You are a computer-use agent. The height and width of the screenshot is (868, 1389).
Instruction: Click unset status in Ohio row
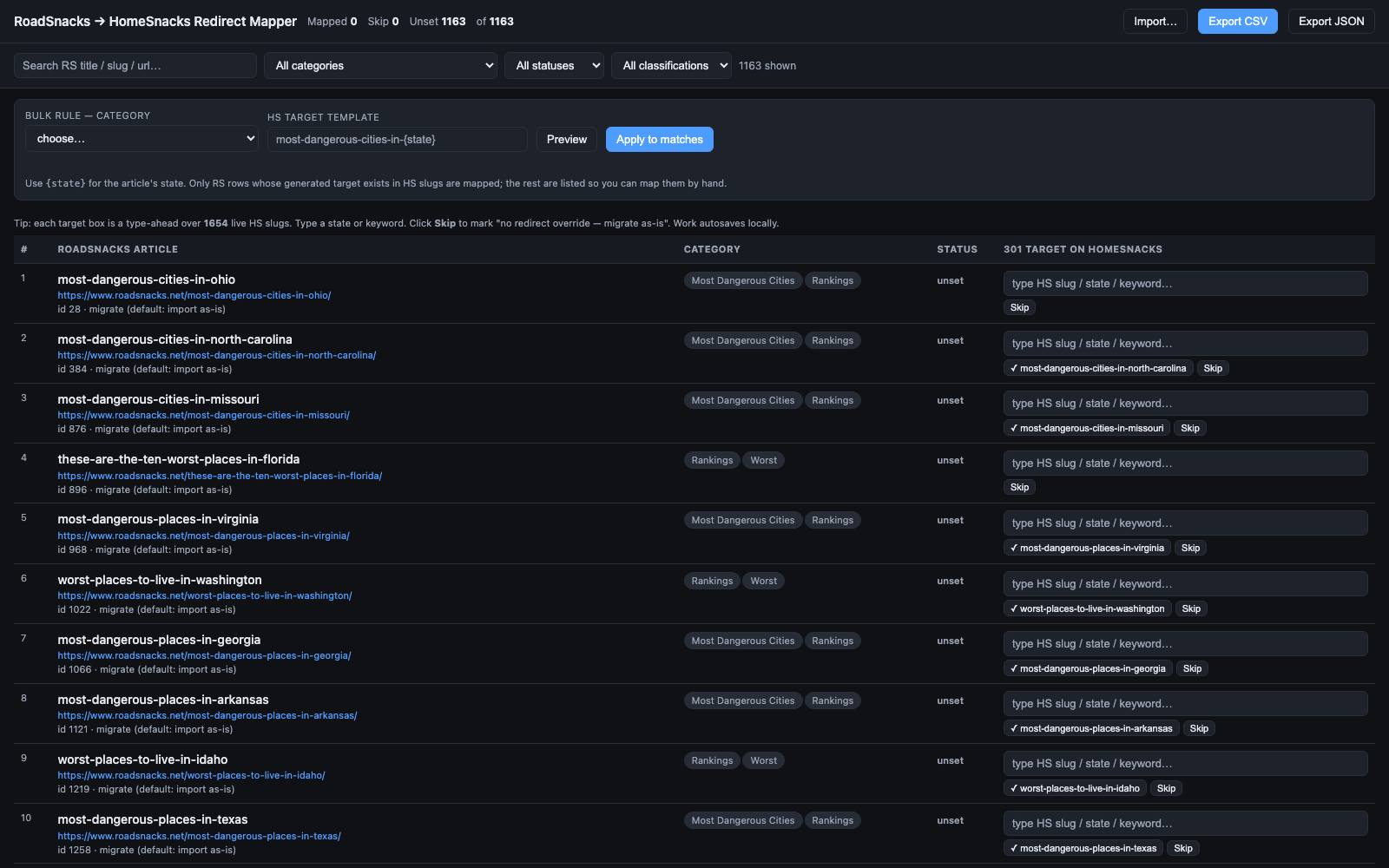[950, 281]
